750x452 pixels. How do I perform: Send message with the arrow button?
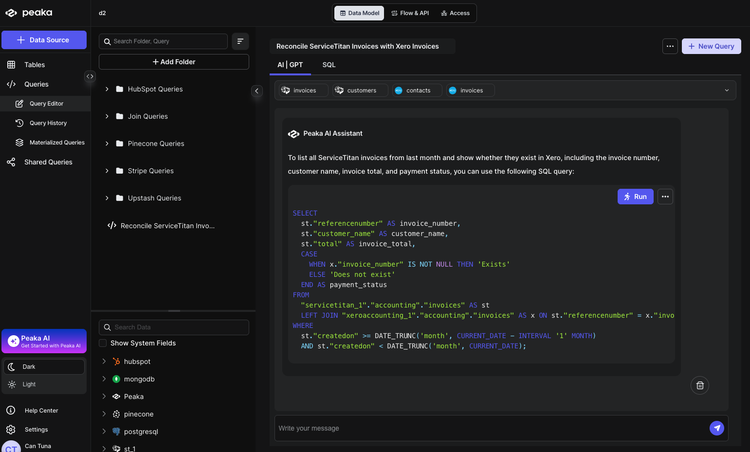[716, 428]
